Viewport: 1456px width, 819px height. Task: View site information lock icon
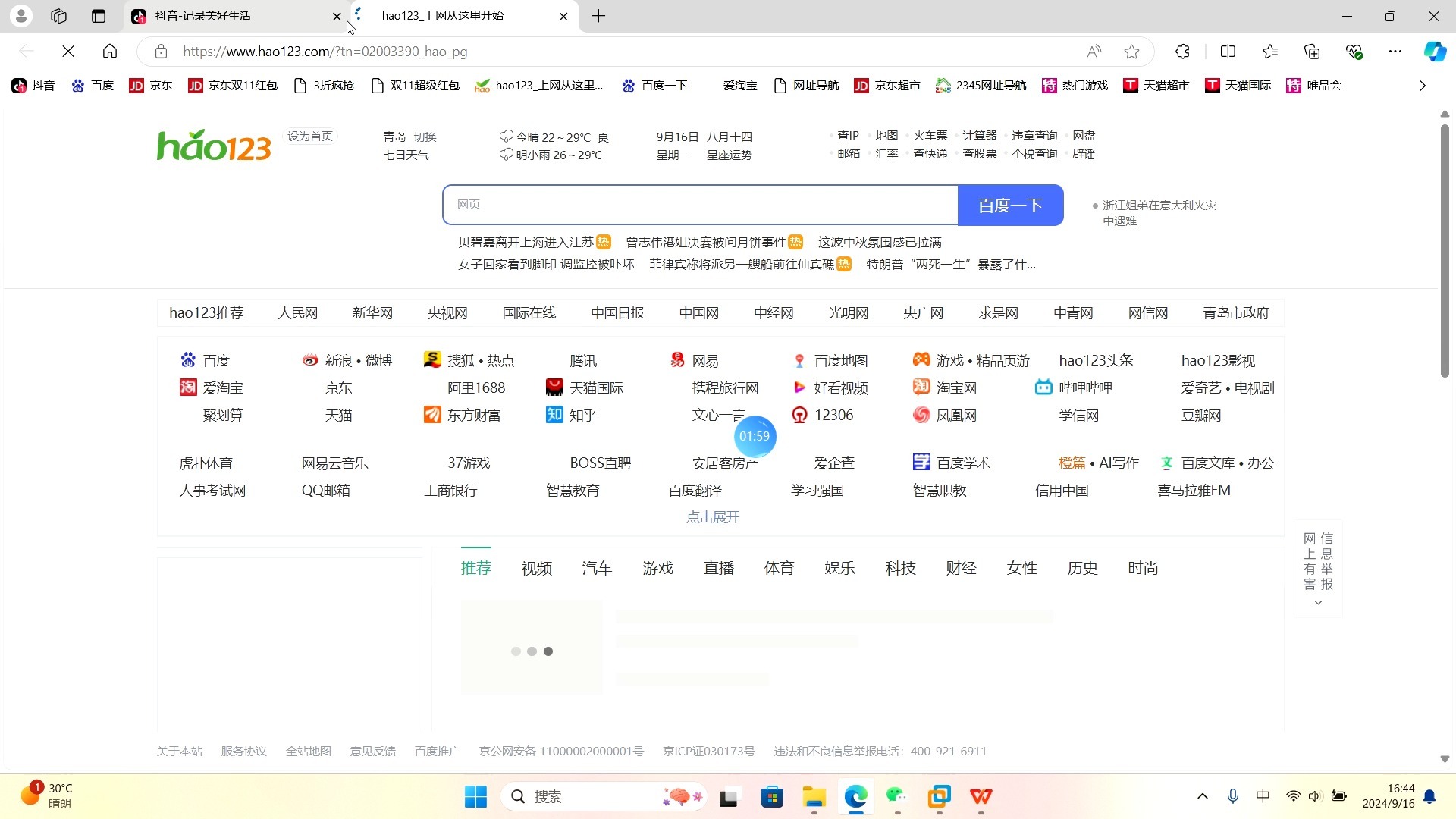[161, 52]
